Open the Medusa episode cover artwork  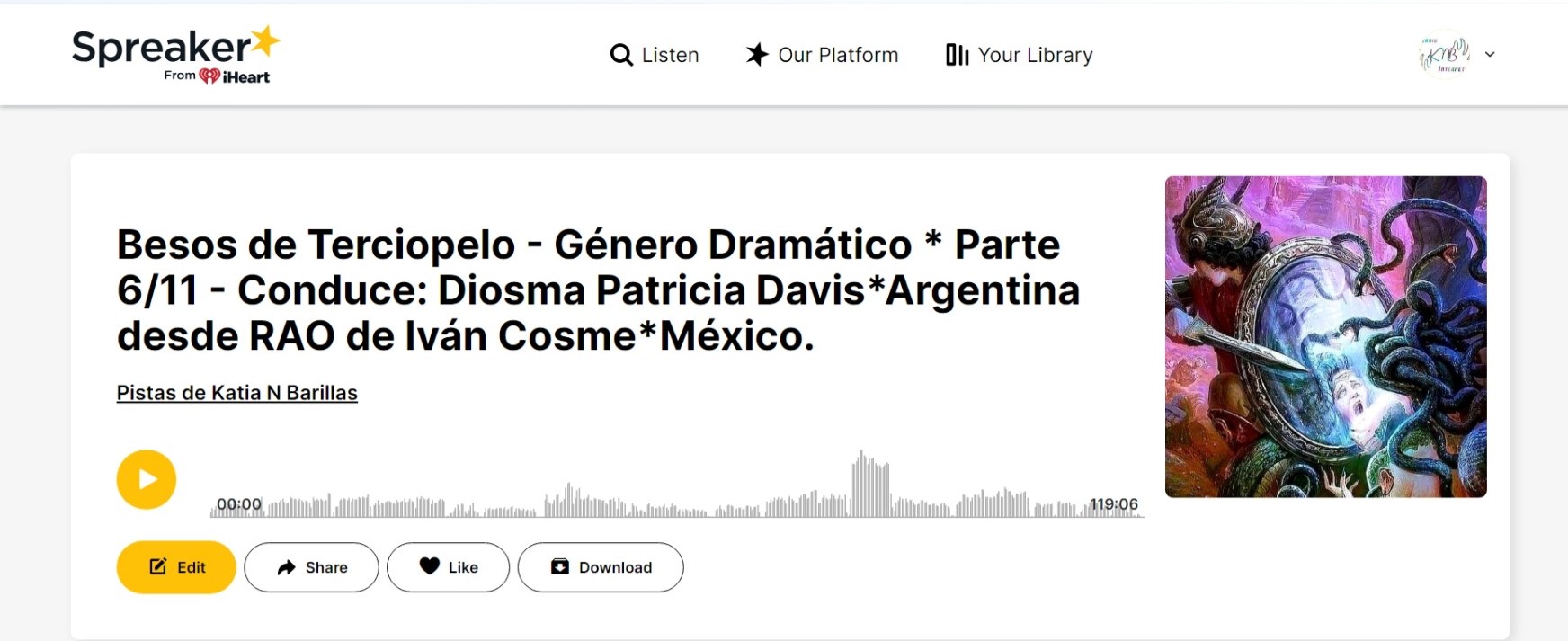1326,337
